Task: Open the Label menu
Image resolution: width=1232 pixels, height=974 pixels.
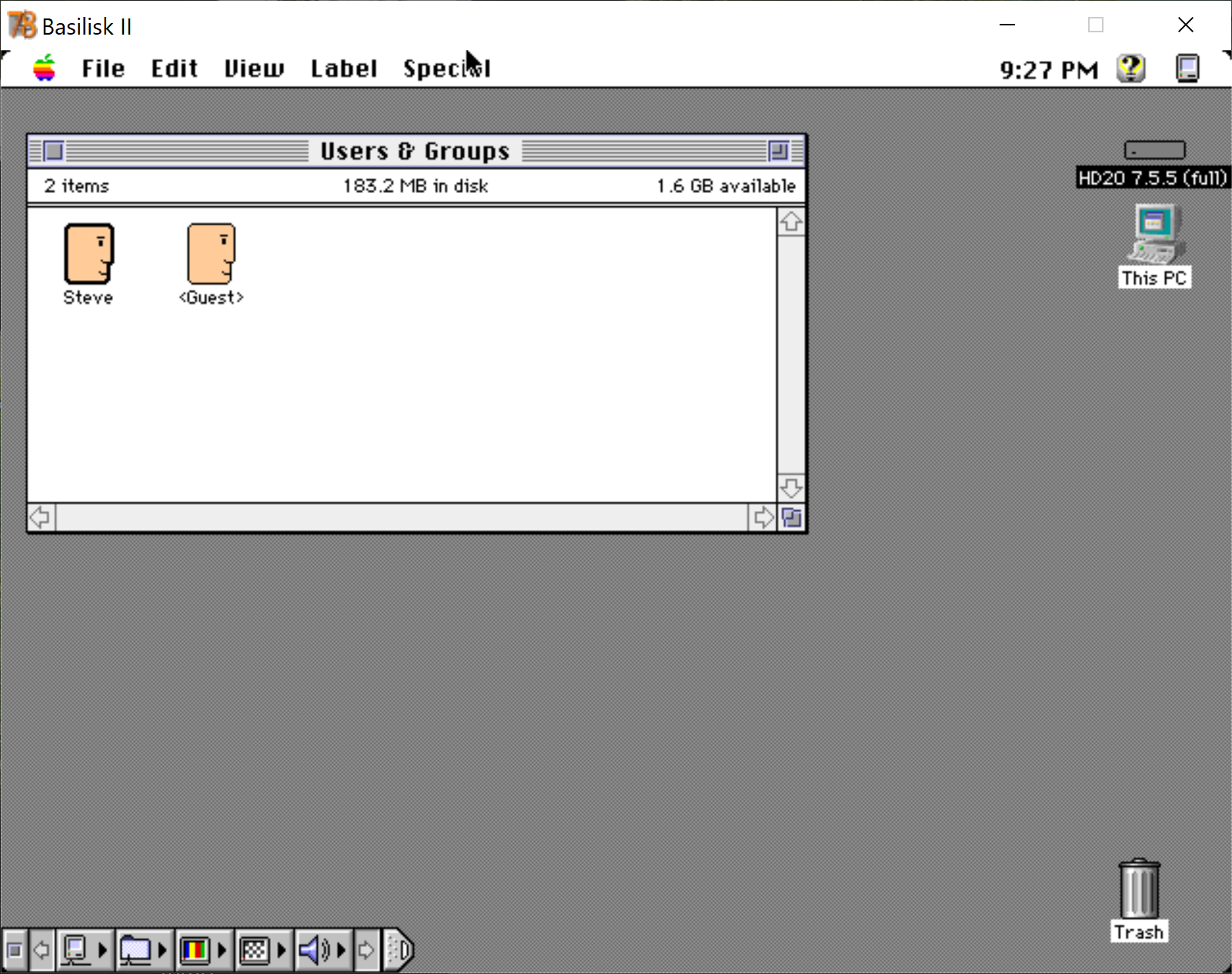Action: pos(344,68)
